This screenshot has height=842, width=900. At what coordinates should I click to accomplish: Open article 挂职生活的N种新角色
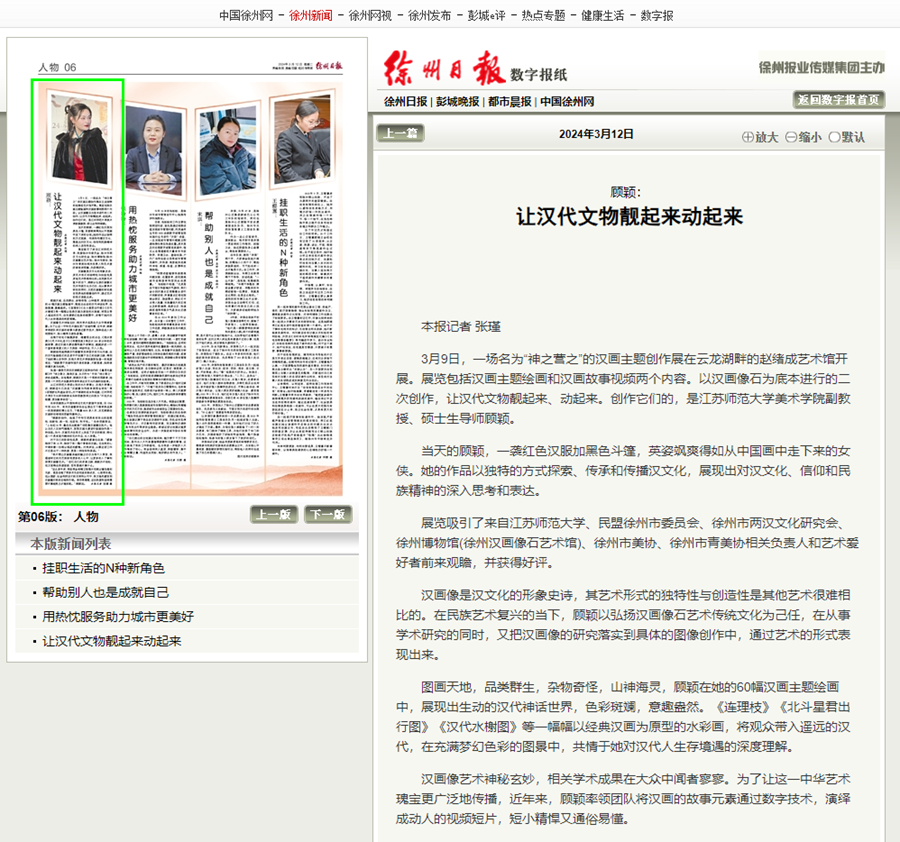103,568
